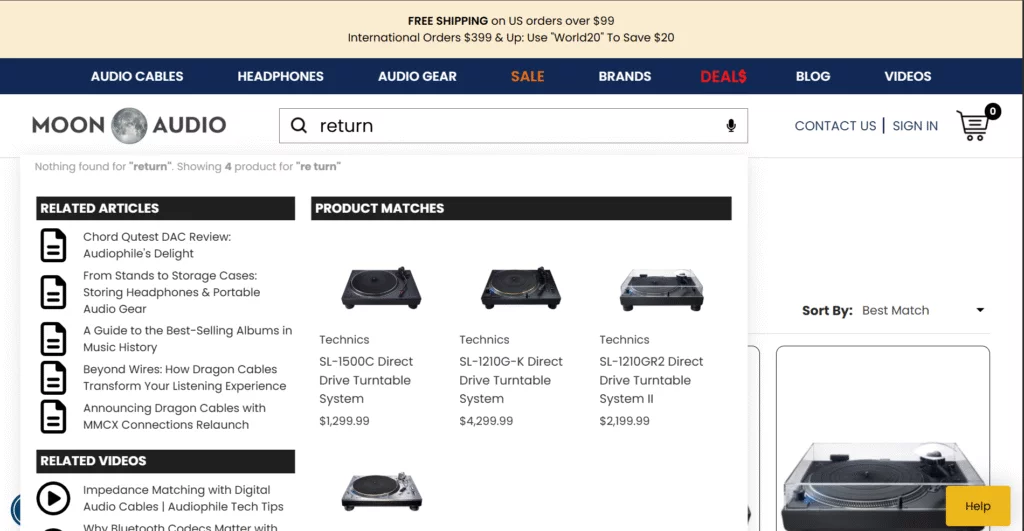The height and width of the screenshot is (531, 1024).
Task: Click the search magnifier icon
Action: [x=298, y=125]
